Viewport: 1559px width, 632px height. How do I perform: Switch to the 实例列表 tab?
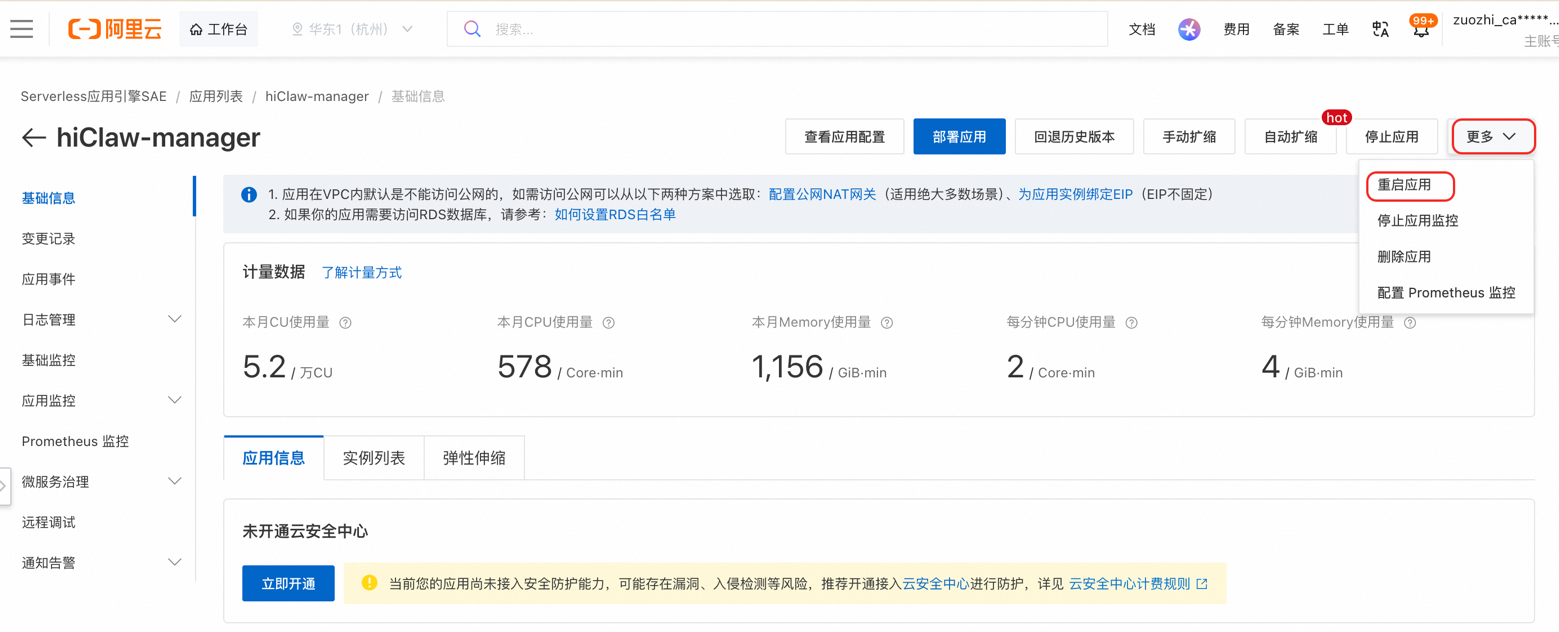click(374, 458)
